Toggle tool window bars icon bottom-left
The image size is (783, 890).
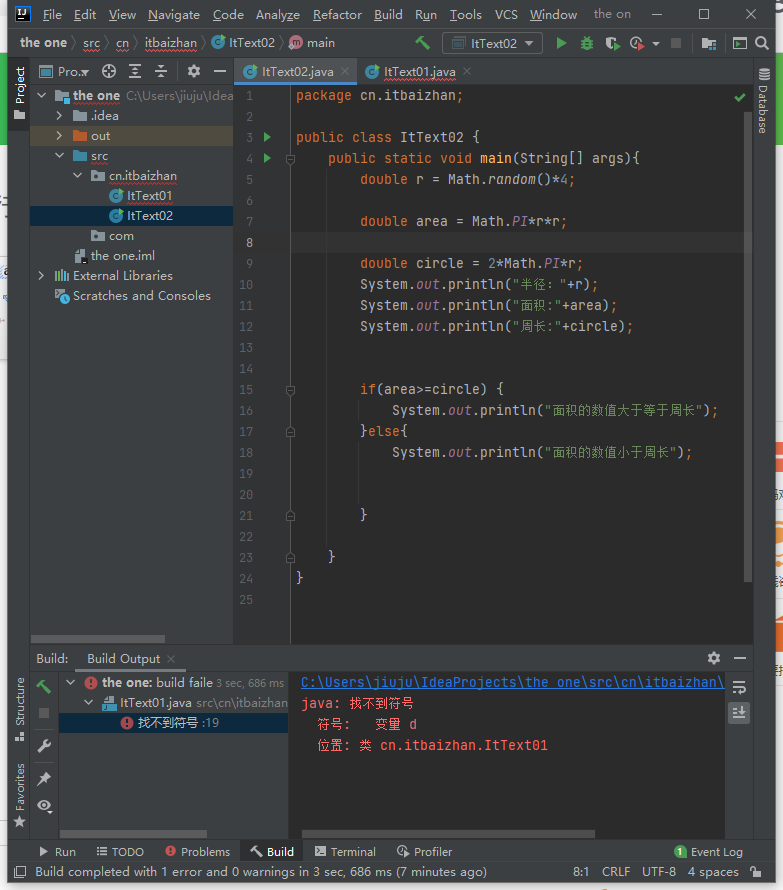pyautogui.click(x=20, y=871)
